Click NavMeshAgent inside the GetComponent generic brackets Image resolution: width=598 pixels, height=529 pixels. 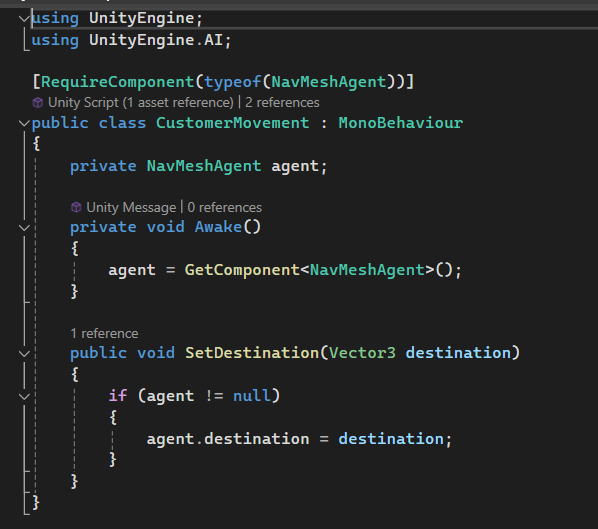[367, 270]
